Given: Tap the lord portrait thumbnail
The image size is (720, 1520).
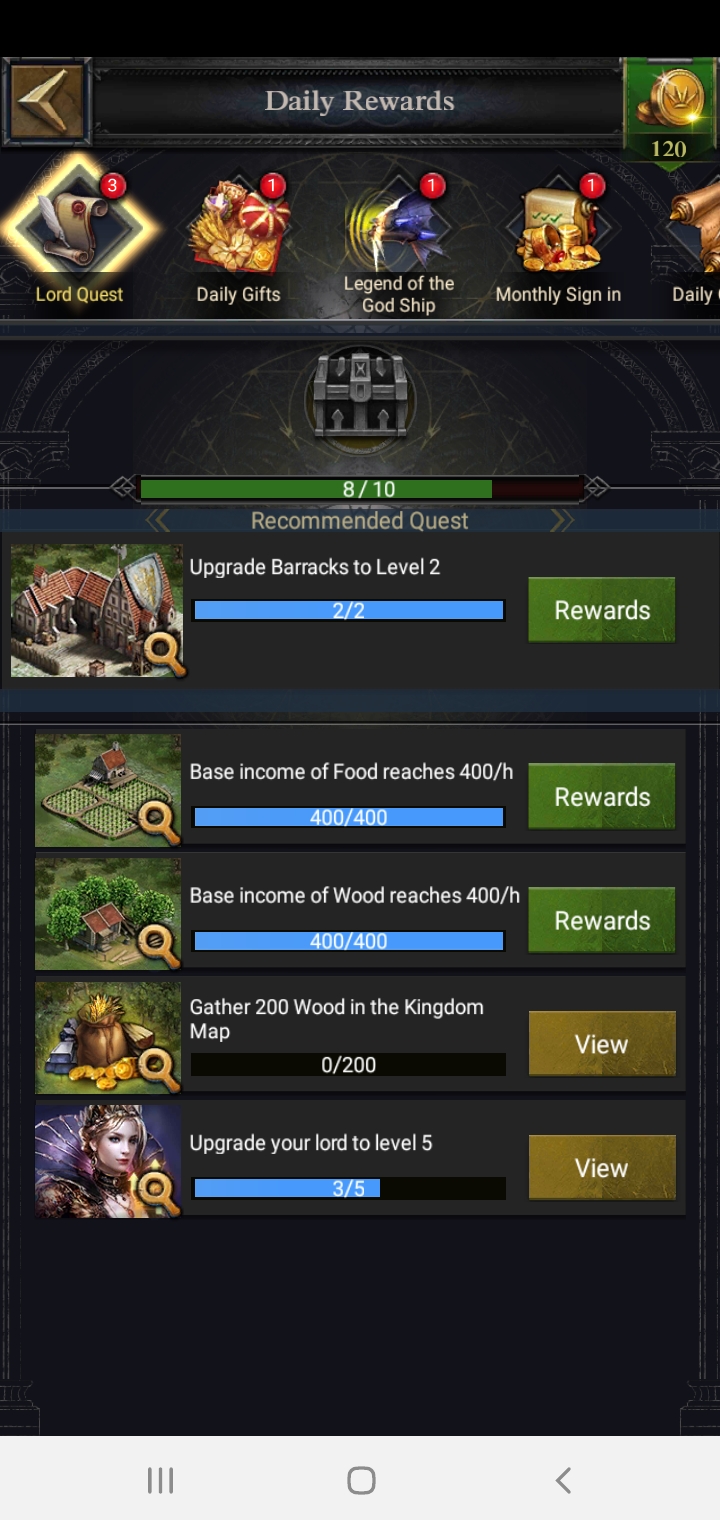Looking at the screenshot, I should tap(108, 1161).
